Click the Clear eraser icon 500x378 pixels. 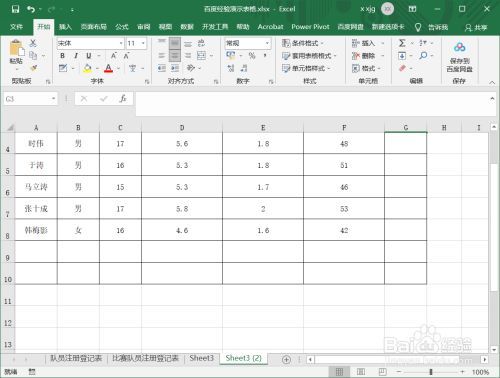tap(402, 68)
